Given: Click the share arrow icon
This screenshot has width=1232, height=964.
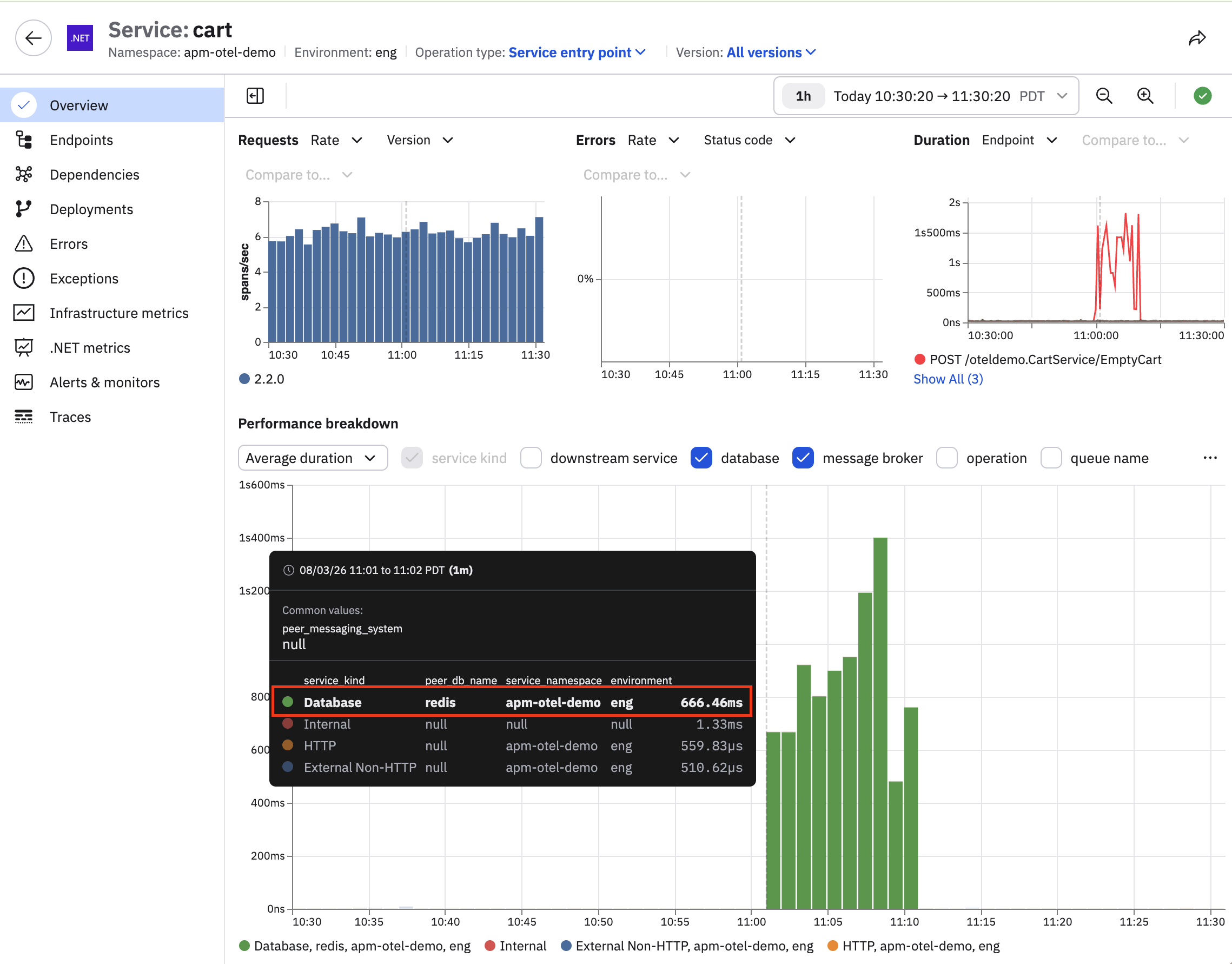Looking at the screenshot, I should coord(1197,38).
